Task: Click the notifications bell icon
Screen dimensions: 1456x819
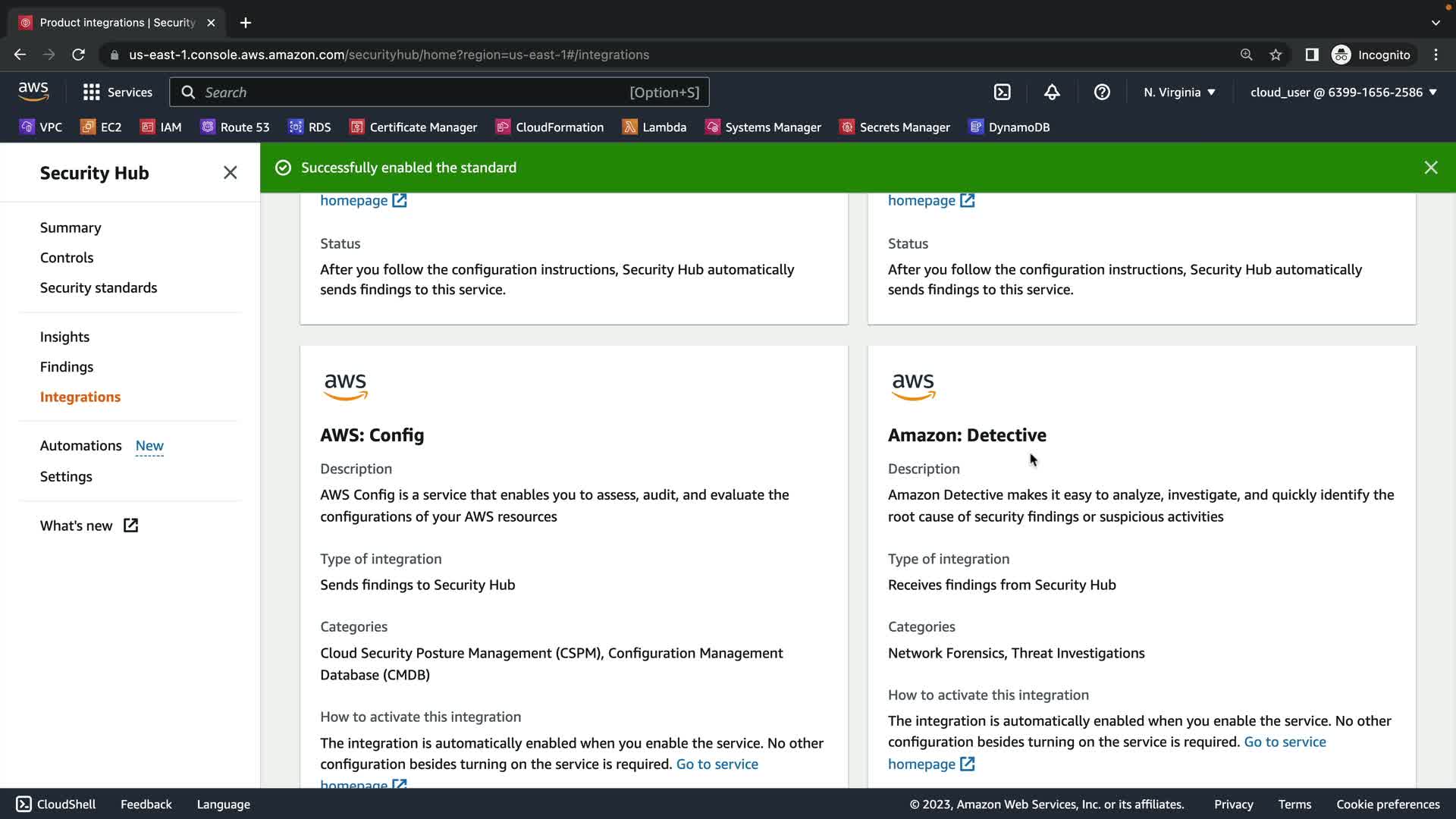Action: (x=1052, y=93)
